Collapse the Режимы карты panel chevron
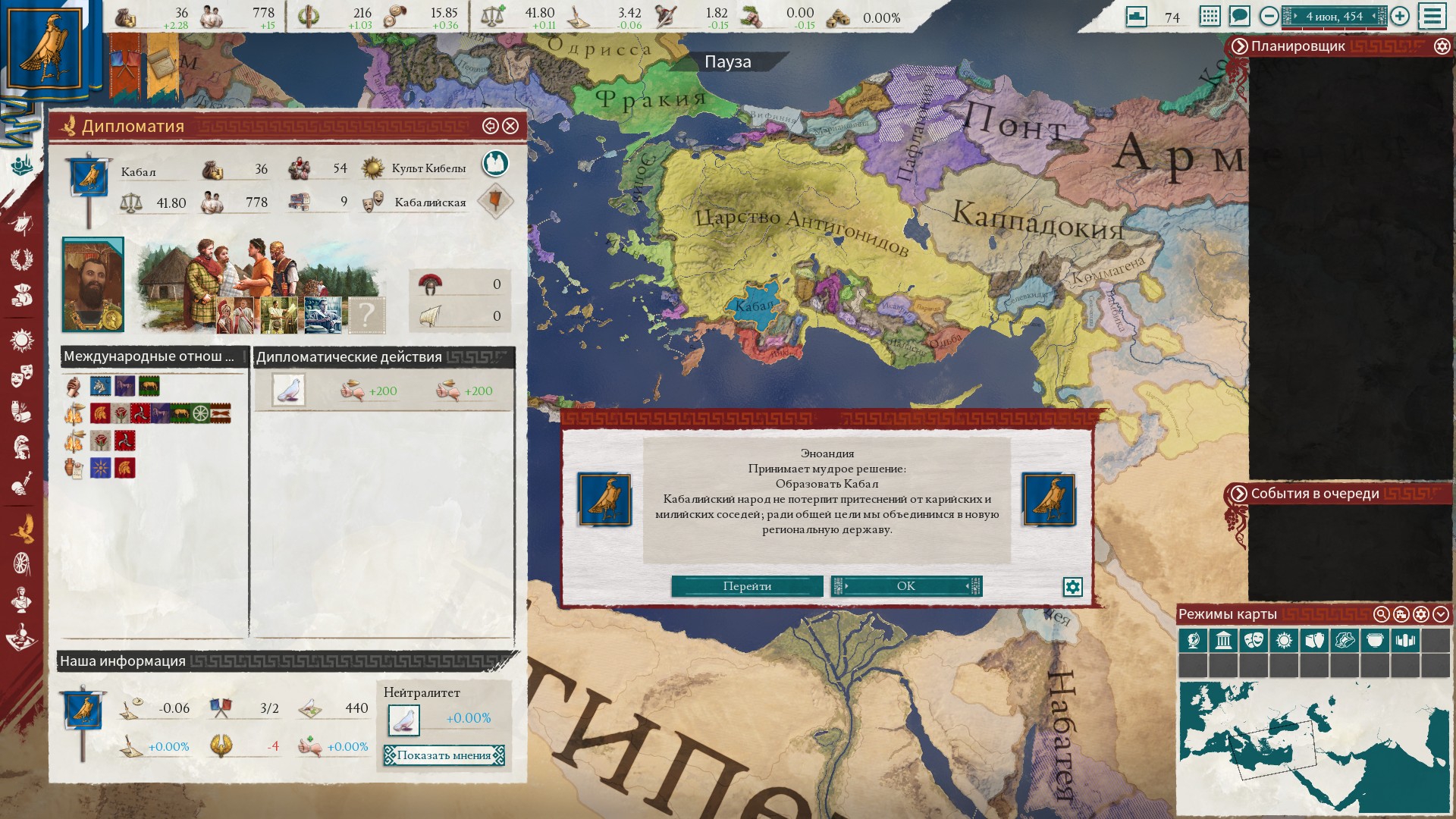Image resolution: width=1456 pixels, height=819 pixels. click(1441, 614)
